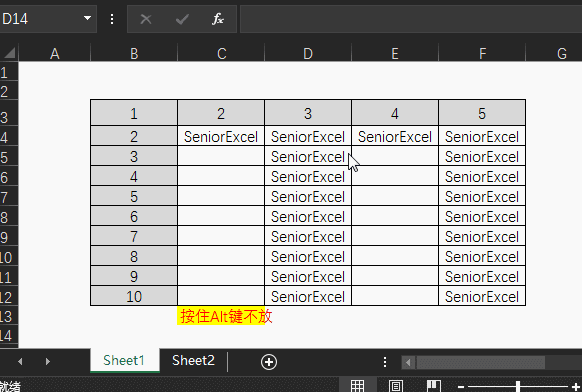
Task: Click header cell containing 1
Action: 134,113
